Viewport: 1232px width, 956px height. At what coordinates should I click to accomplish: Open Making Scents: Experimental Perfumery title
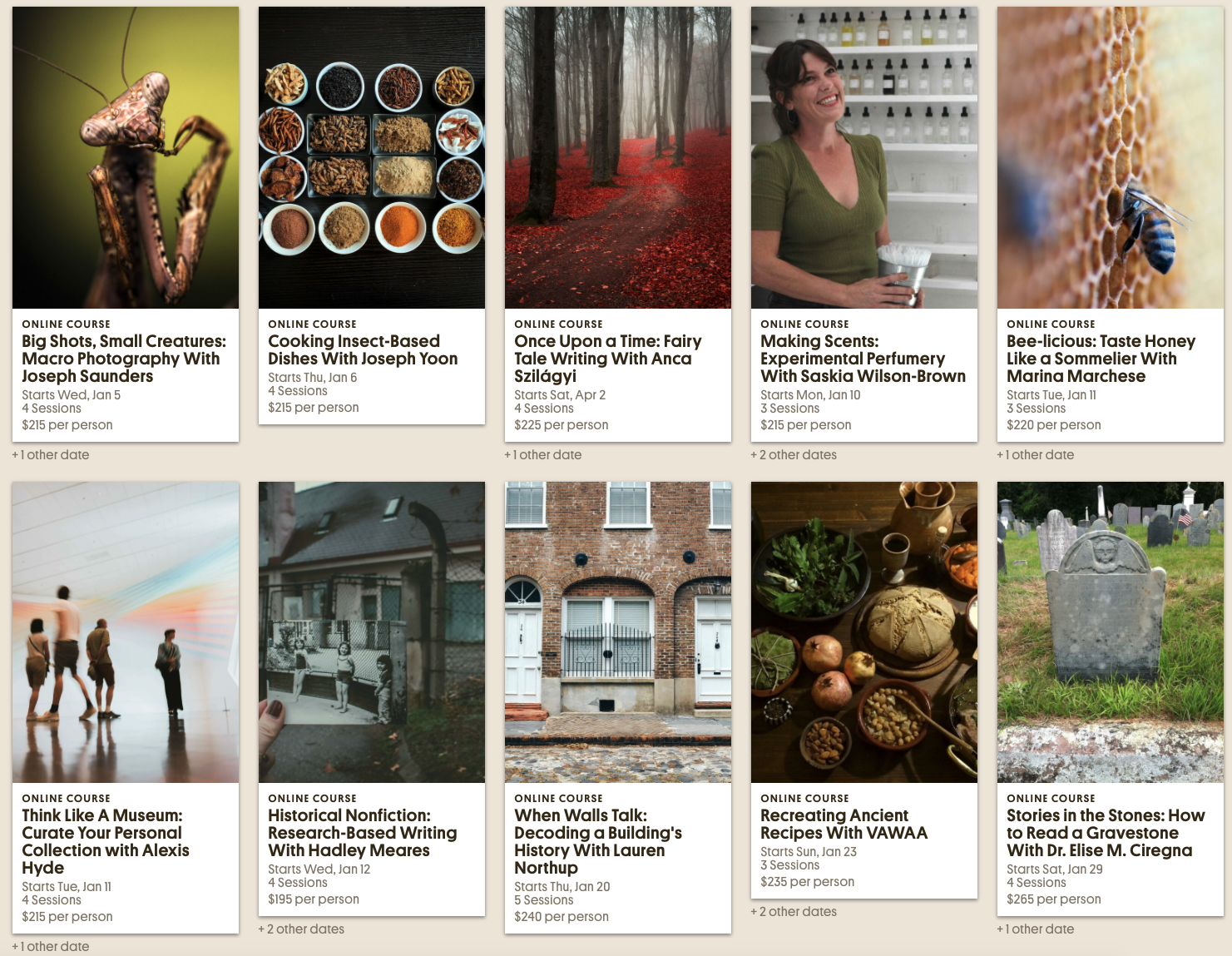coord(863,359)
